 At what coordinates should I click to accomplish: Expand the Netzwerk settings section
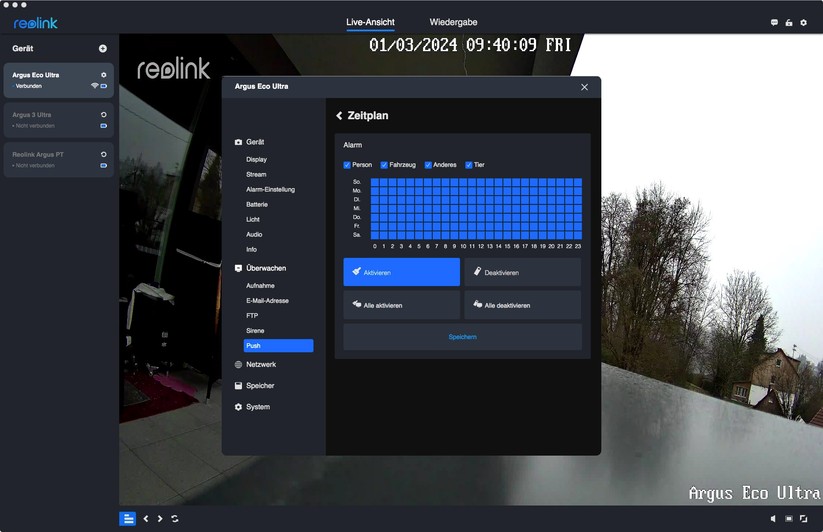coord(261,365)
